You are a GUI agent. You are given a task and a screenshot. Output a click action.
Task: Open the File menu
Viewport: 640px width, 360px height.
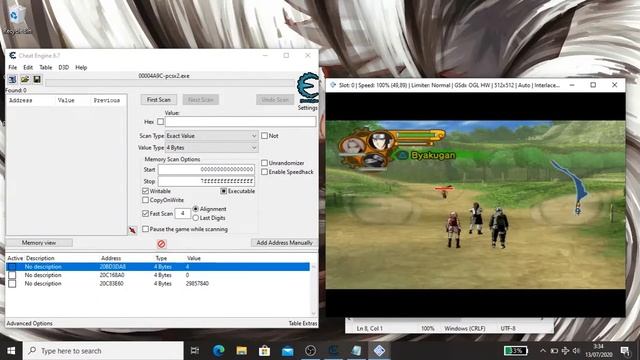(x=13, y=67)
